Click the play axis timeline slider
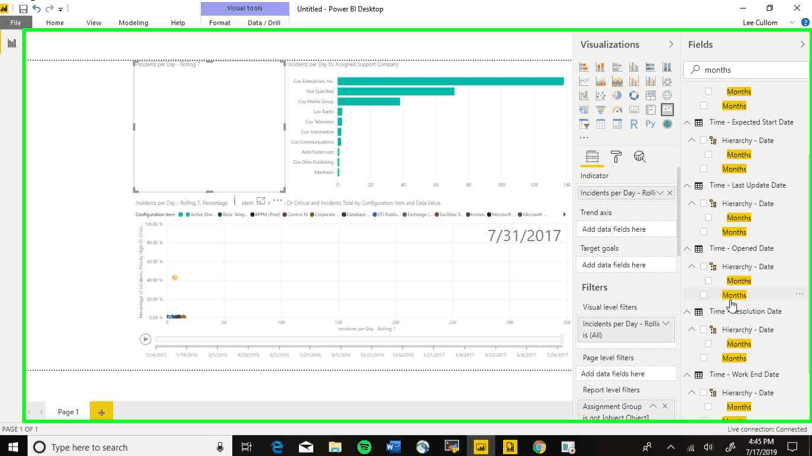The width and height of the screenshot is (812, 456). (358, 340)
